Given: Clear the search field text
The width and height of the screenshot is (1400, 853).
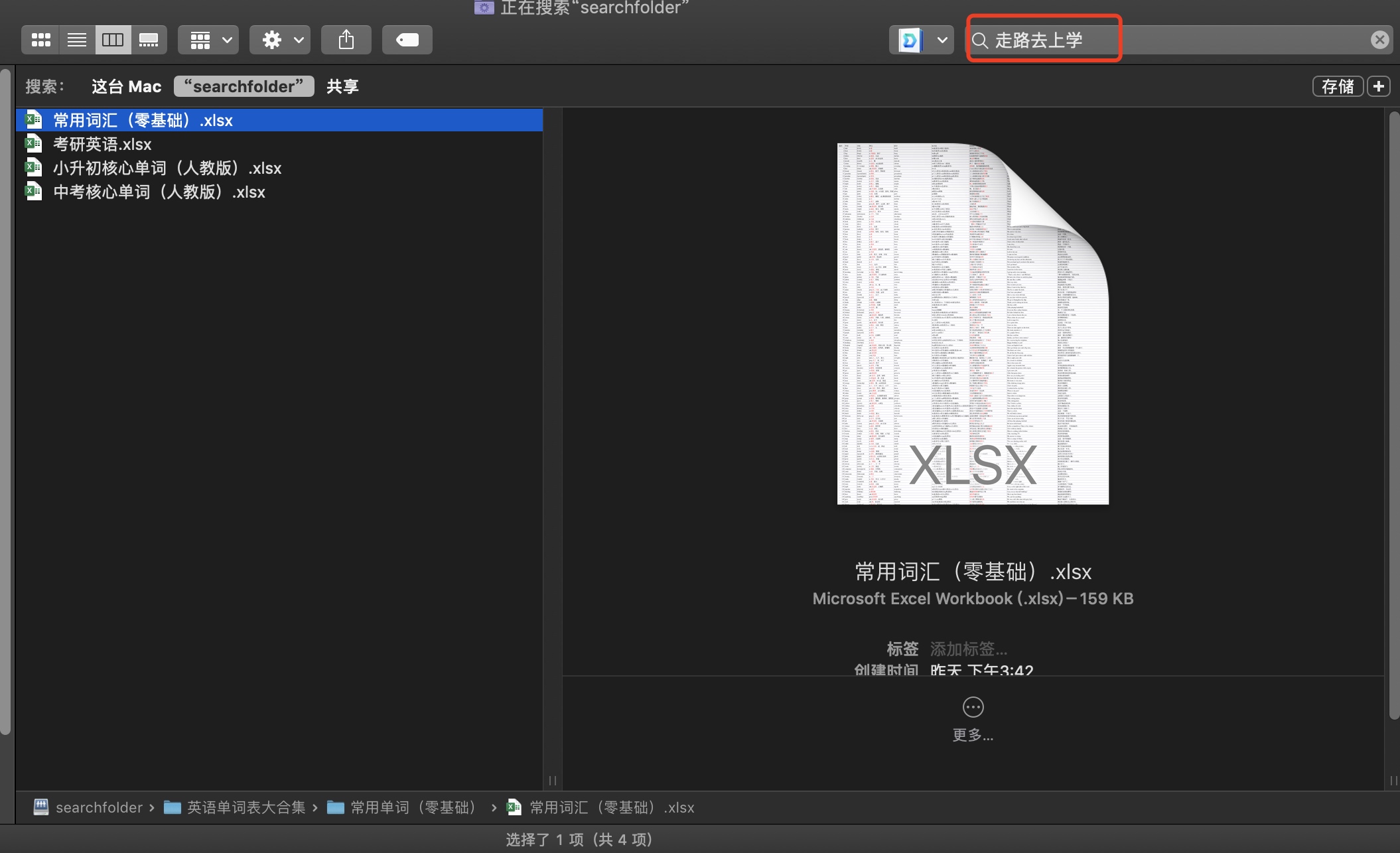Looking at the screenshot, I should pos(1379,40).
